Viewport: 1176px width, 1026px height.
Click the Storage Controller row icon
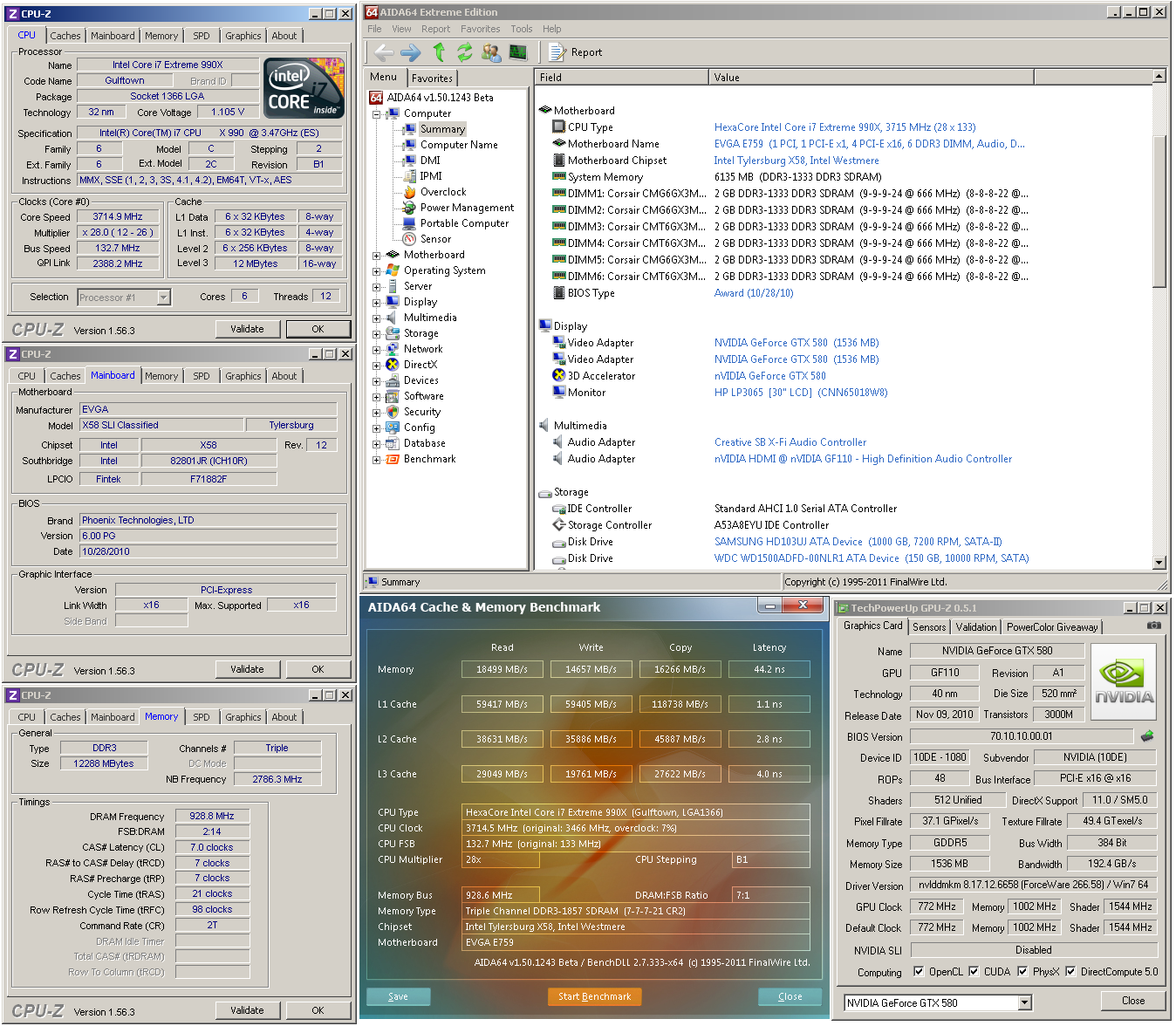pyautogui.click(x=559, y=524)
